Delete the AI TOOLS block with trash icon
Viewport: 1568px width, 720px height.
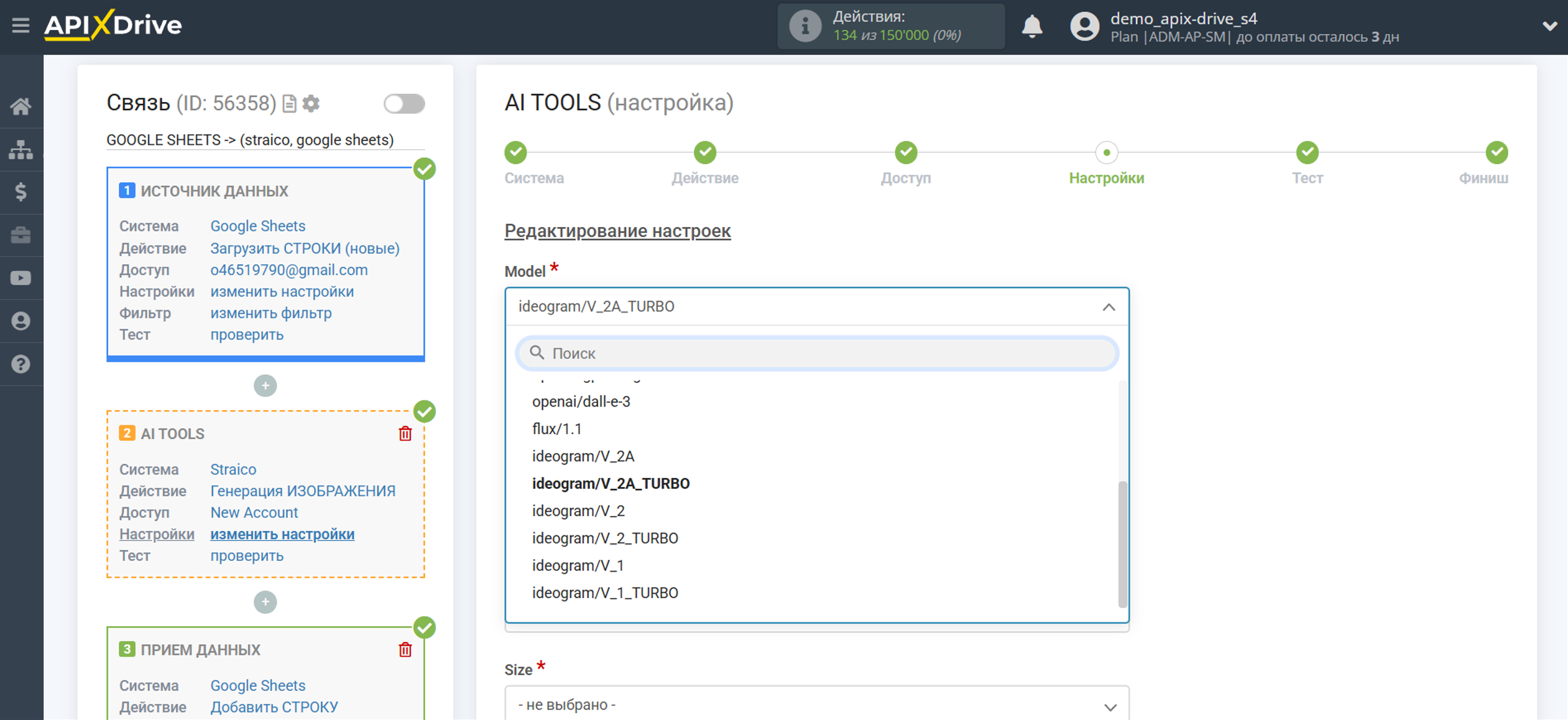pos(405,433)
